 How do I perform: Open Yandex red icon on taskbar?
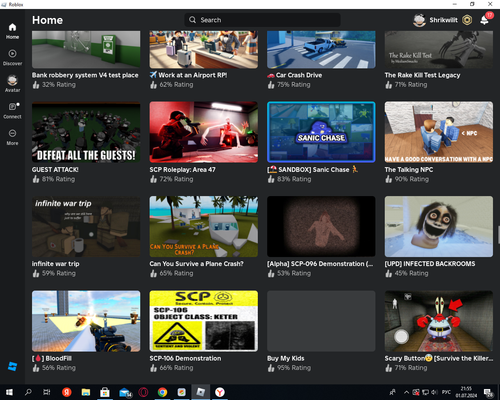point(67,392)
